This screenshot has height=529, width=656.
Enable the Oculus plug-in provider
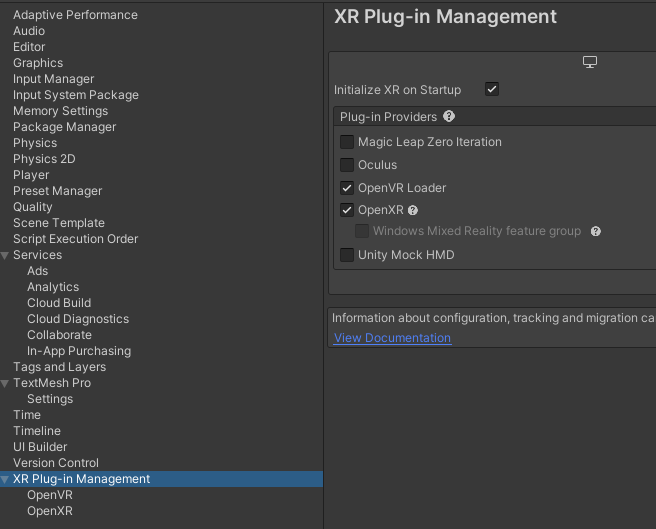(x=347, y=165)
